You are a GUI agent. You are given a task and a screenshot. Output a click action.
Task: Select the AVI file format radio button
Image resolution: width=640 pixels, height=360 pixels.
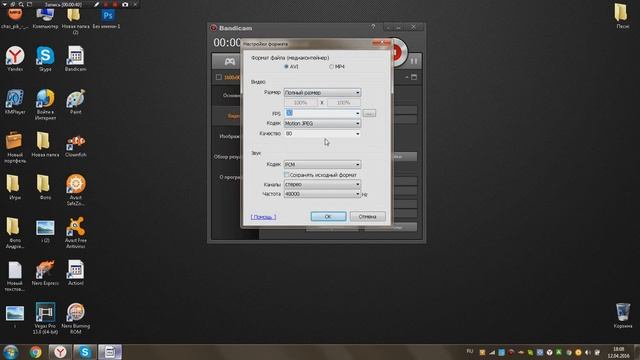tap(286, 67)
